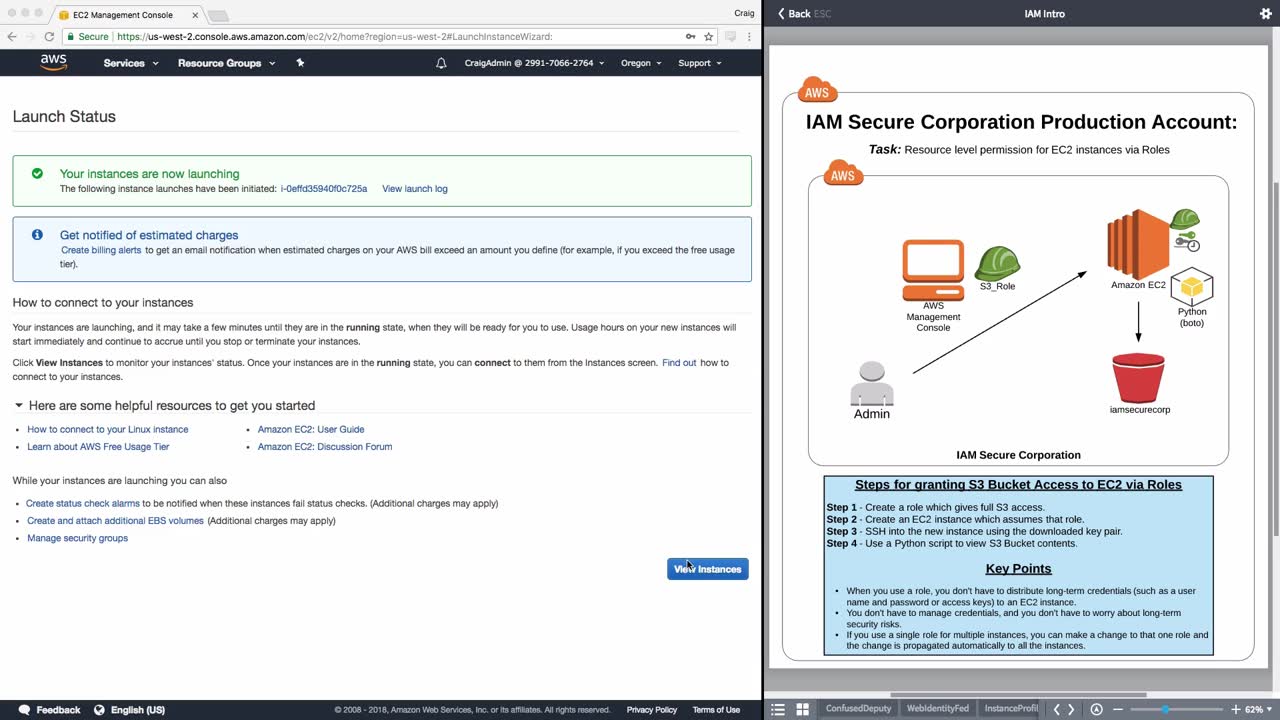Viewport: 1280px width, 720px height.
Task: Click the secure padlock icon in address bar
Action: 72,36
